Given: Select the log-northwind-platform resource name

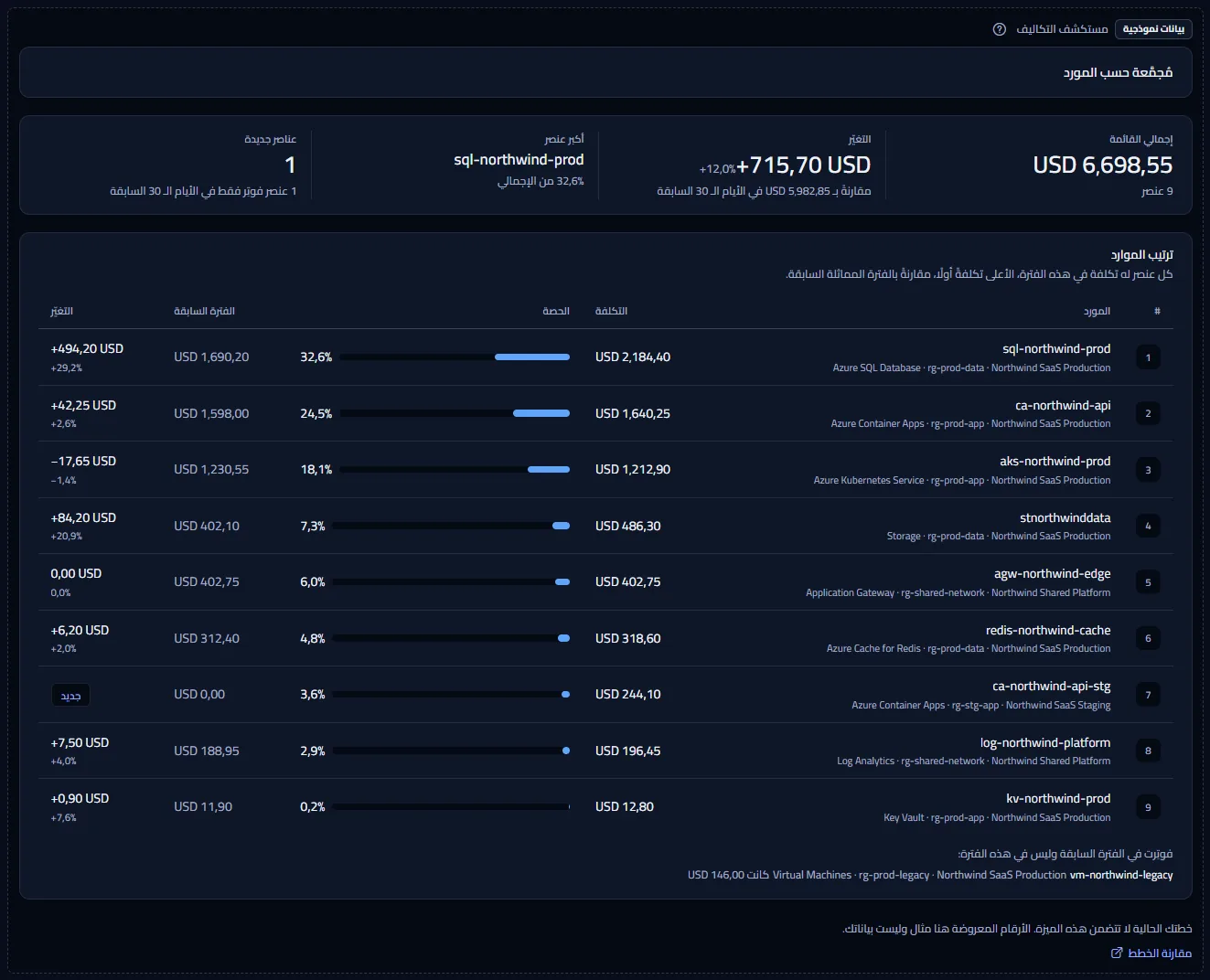Looking at the screenshot, I should [x=1045, y=742].
